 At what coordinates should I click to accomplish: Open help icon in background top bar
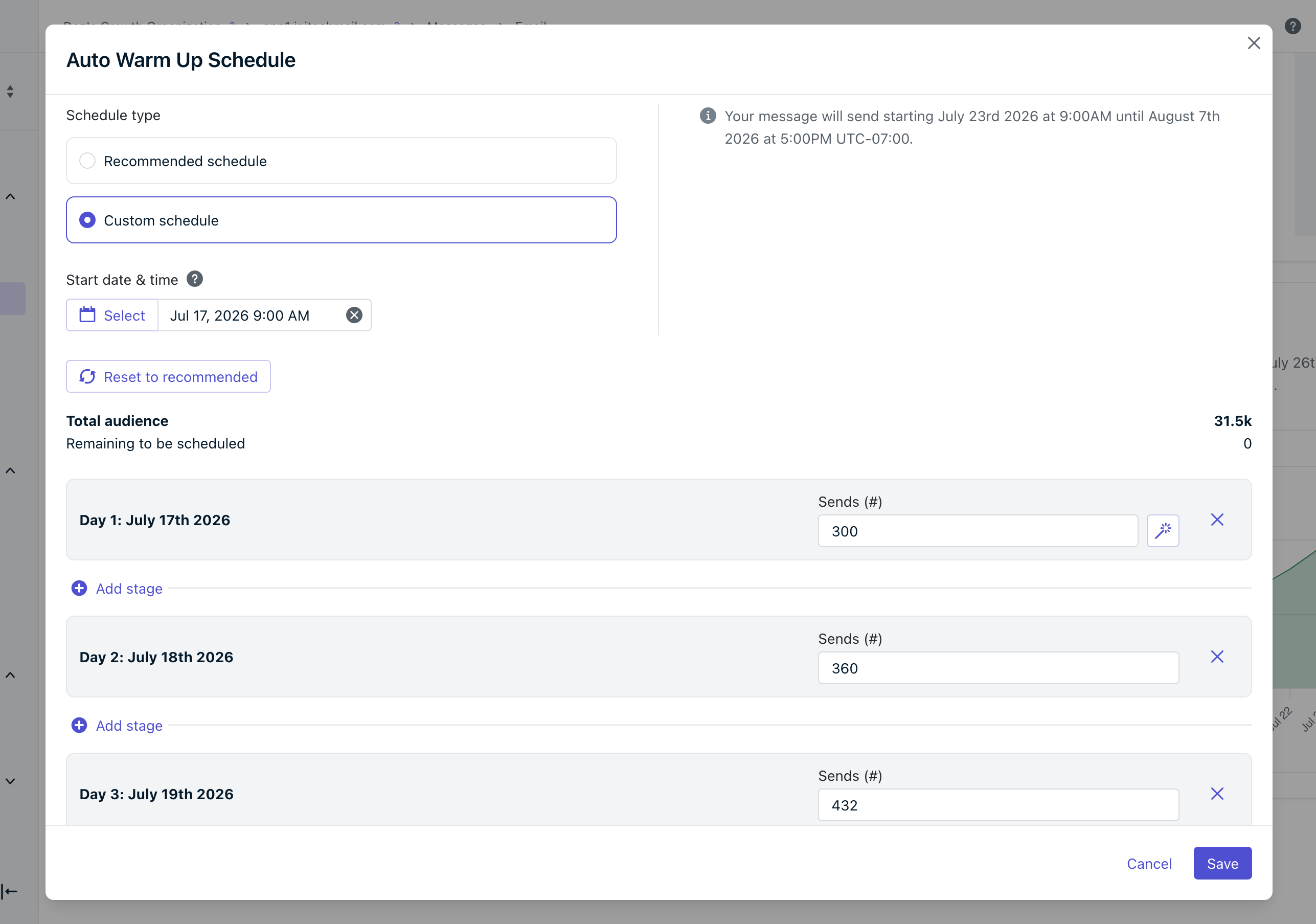(x=1292, y=27)
